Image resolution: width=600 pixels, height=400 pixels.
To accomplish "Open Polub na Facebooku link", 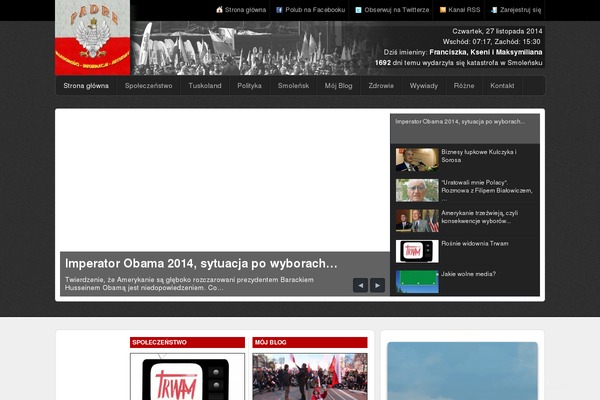I will [x=315, y=10].
